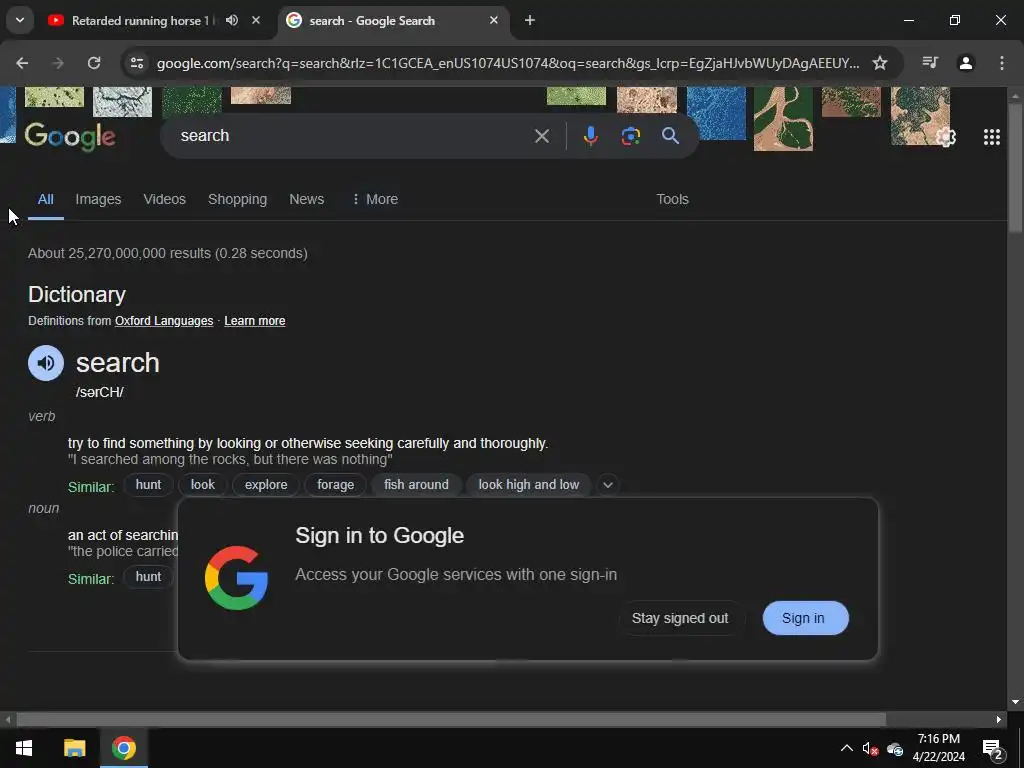The width and height of the screenshot is (1024, 768).
Task: Switch to Videos results
Action: (165, 199)
